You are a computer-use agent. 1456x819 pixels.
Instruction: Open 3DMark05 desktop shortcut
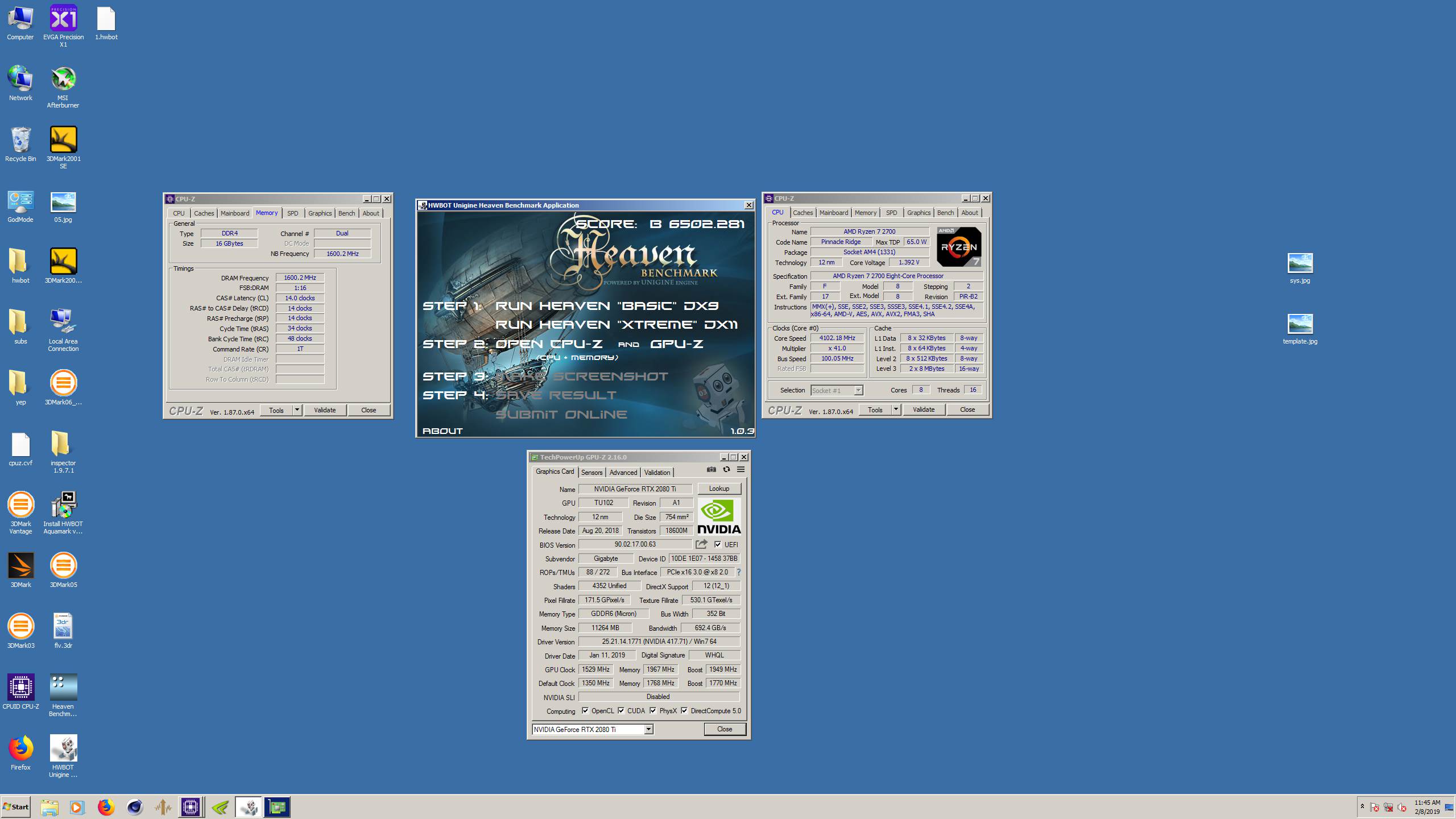[63, 570]
